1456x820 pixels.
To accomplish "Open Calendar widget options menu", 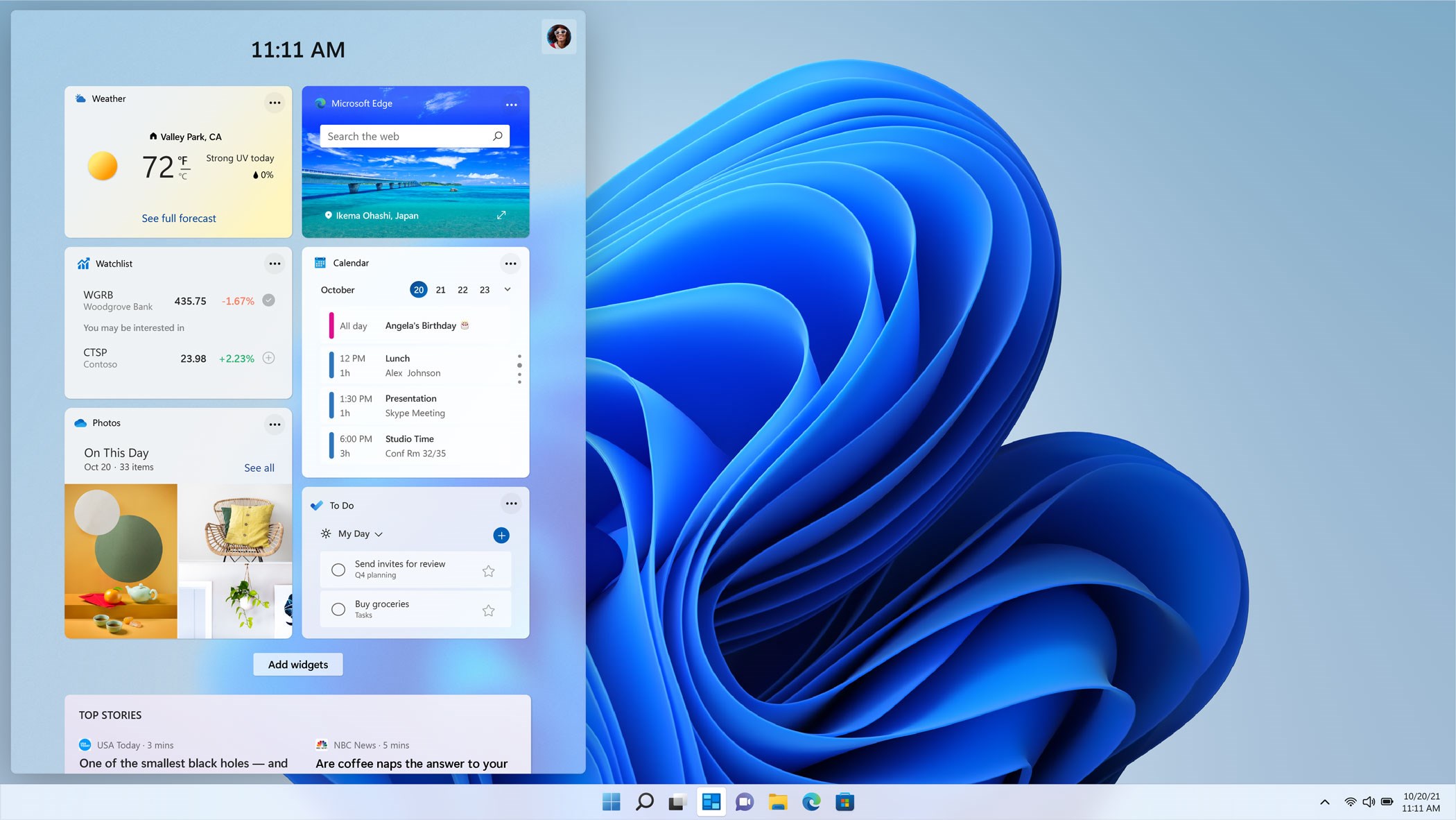I will (510, 263).
